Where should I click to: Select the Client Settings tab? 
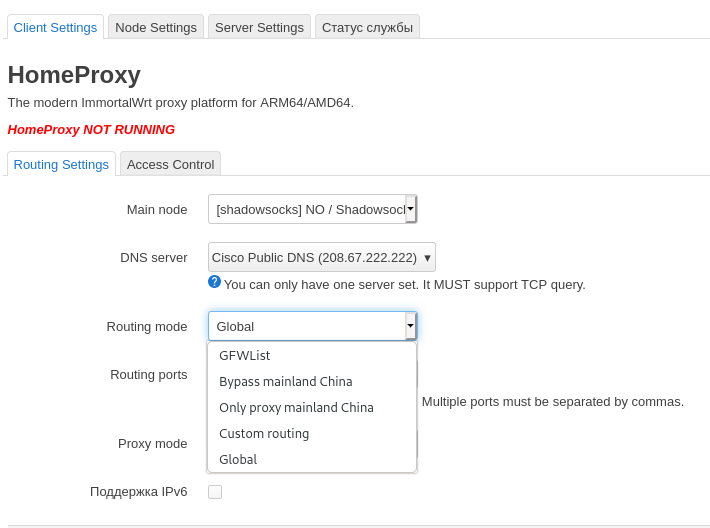click(56, 27)
